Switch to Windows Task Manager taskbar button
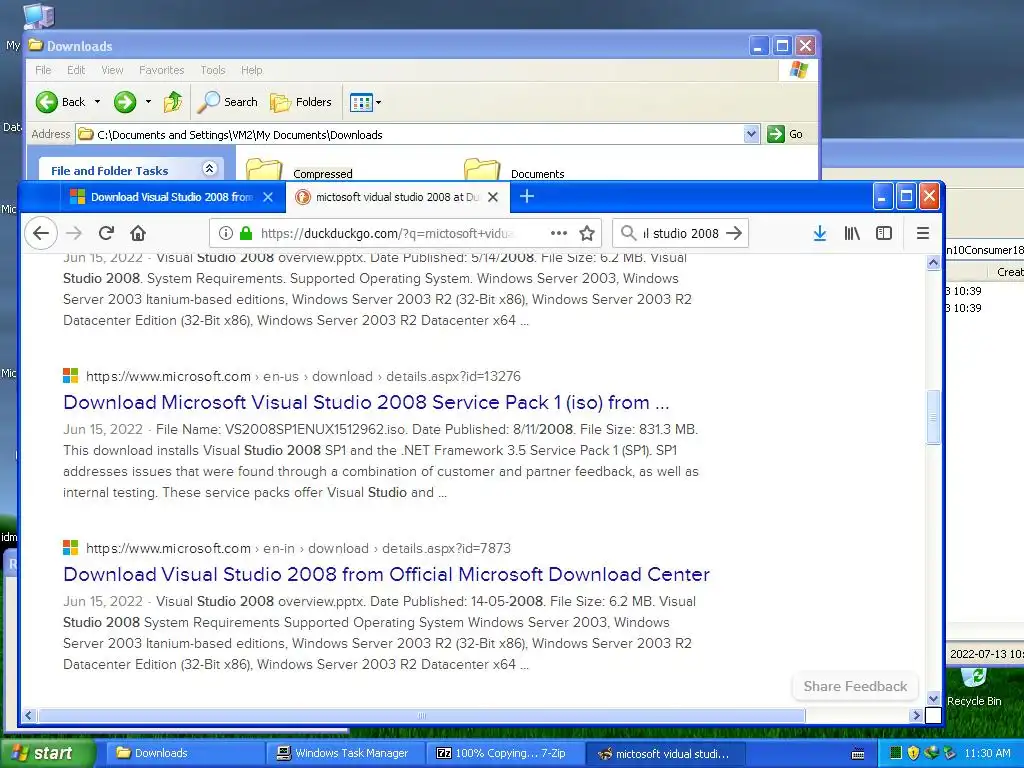Screen dimensions: 1024x768 (346, 753)
